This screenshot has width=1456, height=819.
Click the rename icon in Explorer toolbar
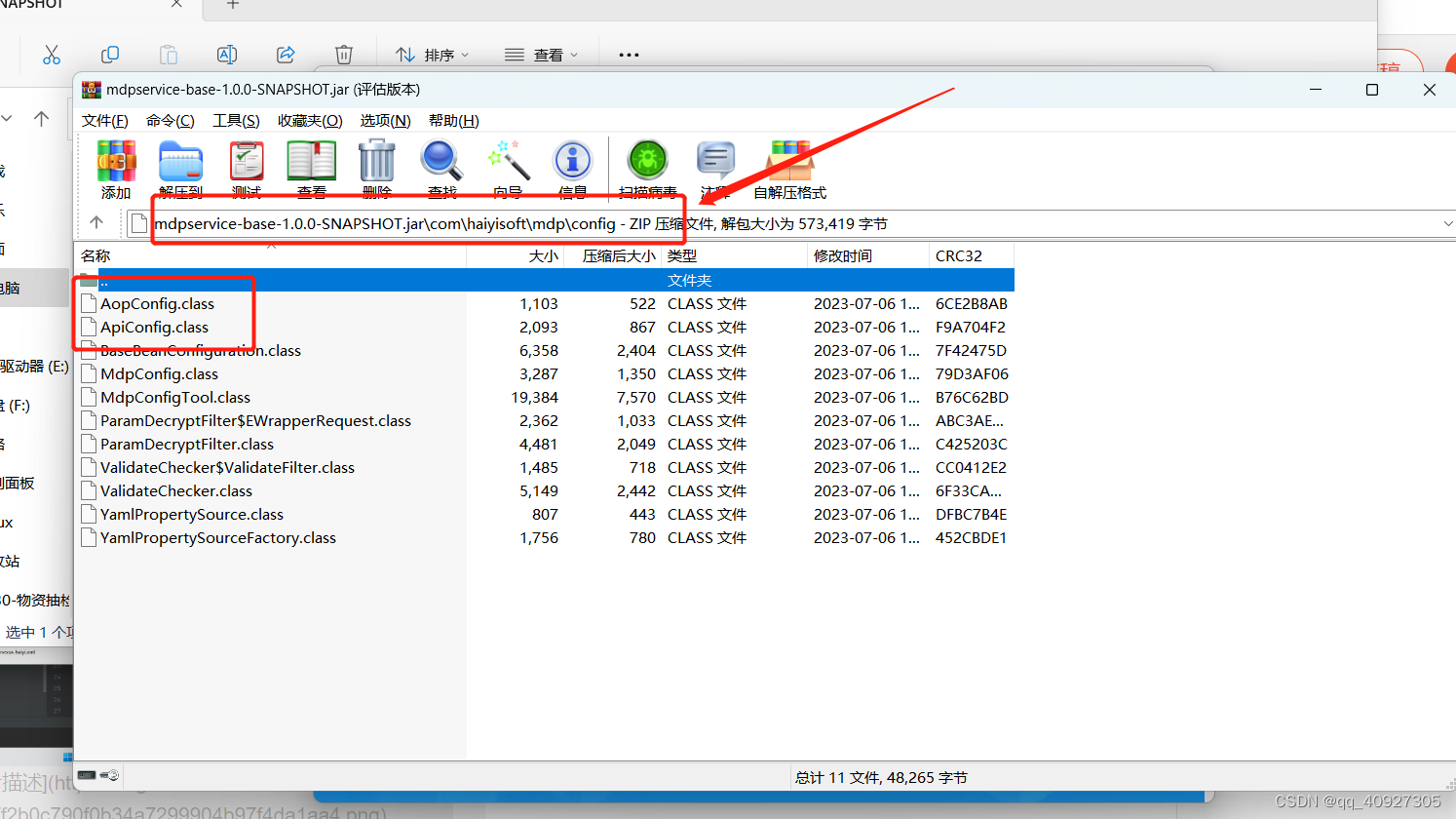coord(227,55)
